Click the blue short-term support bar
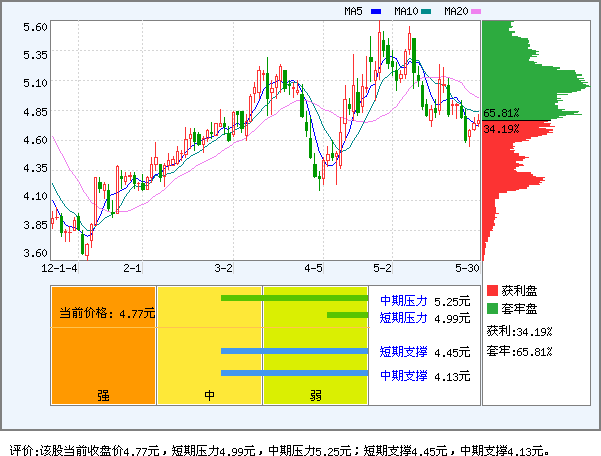Screen dimensions: 601x456 click(295, 351)
